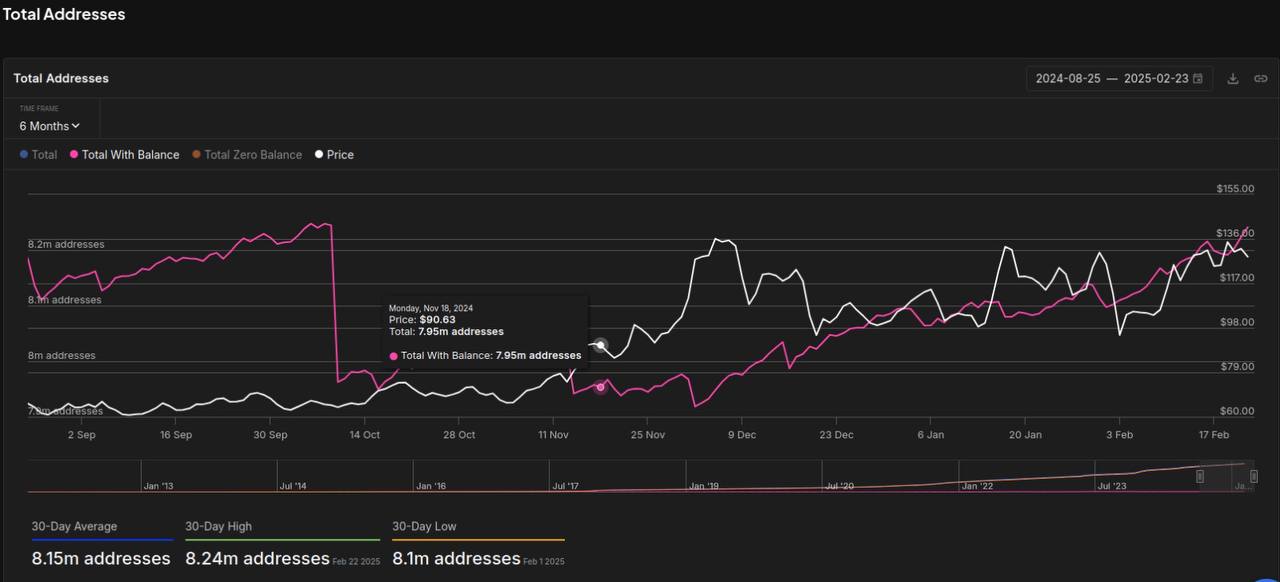
Task: Click the white Price legend dot
Action: coord(319,155)
